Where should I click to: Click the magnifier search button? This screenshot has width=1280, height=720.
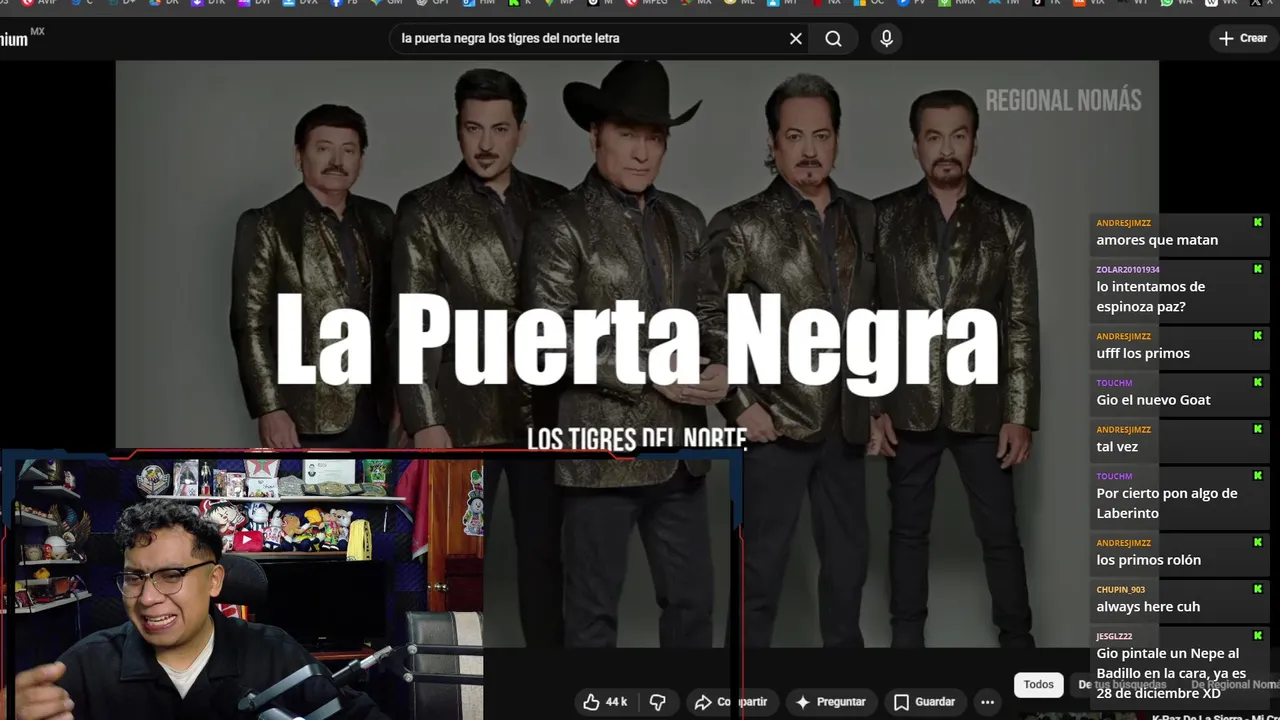[x=833, y=38]
